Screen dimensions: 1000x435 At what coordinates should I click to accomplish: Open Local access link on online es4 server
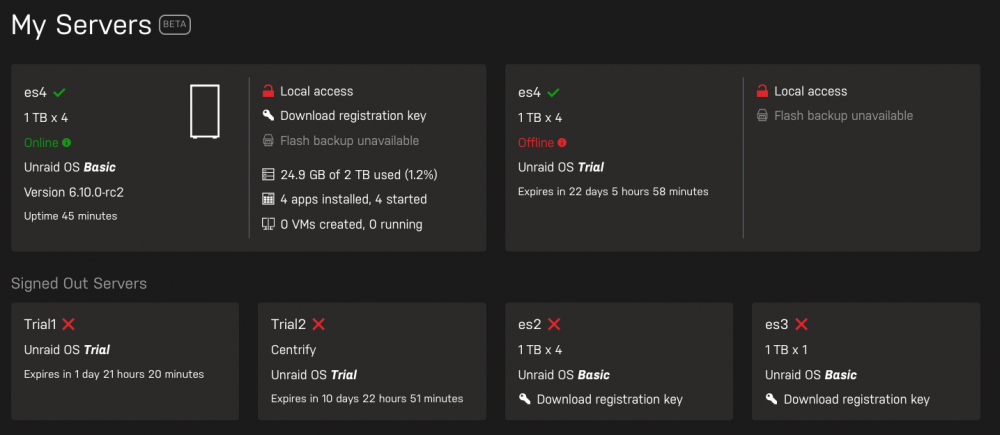coord(316,91)
